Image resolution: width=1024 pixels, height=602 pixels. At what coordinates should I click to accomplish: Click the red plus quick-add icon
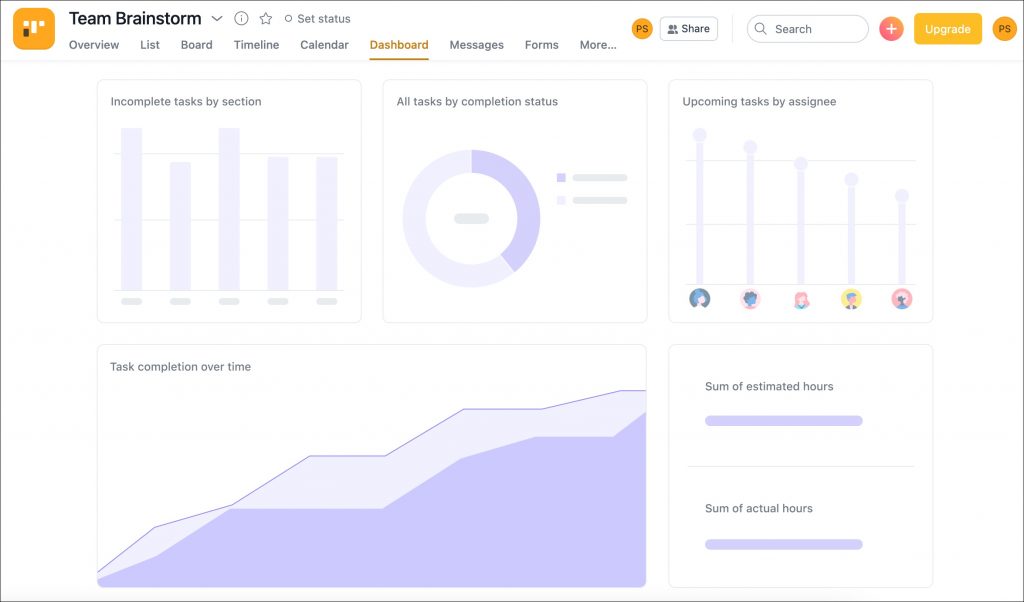point(891,29)
